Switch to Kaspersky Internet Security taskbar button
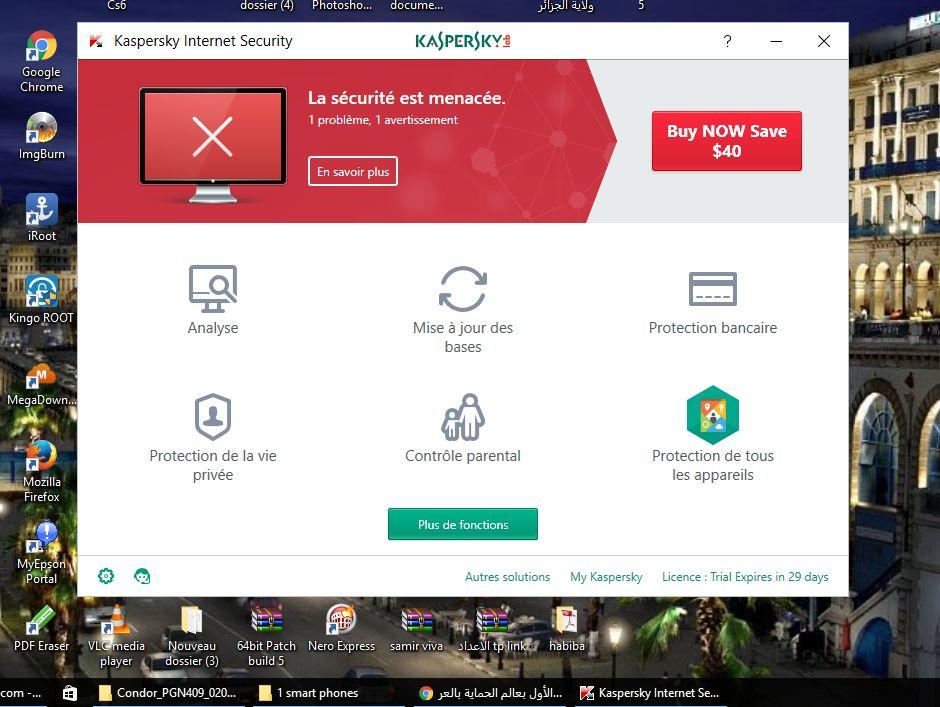The width and height of the screenshot is (940, 707). tap(650, 693)
